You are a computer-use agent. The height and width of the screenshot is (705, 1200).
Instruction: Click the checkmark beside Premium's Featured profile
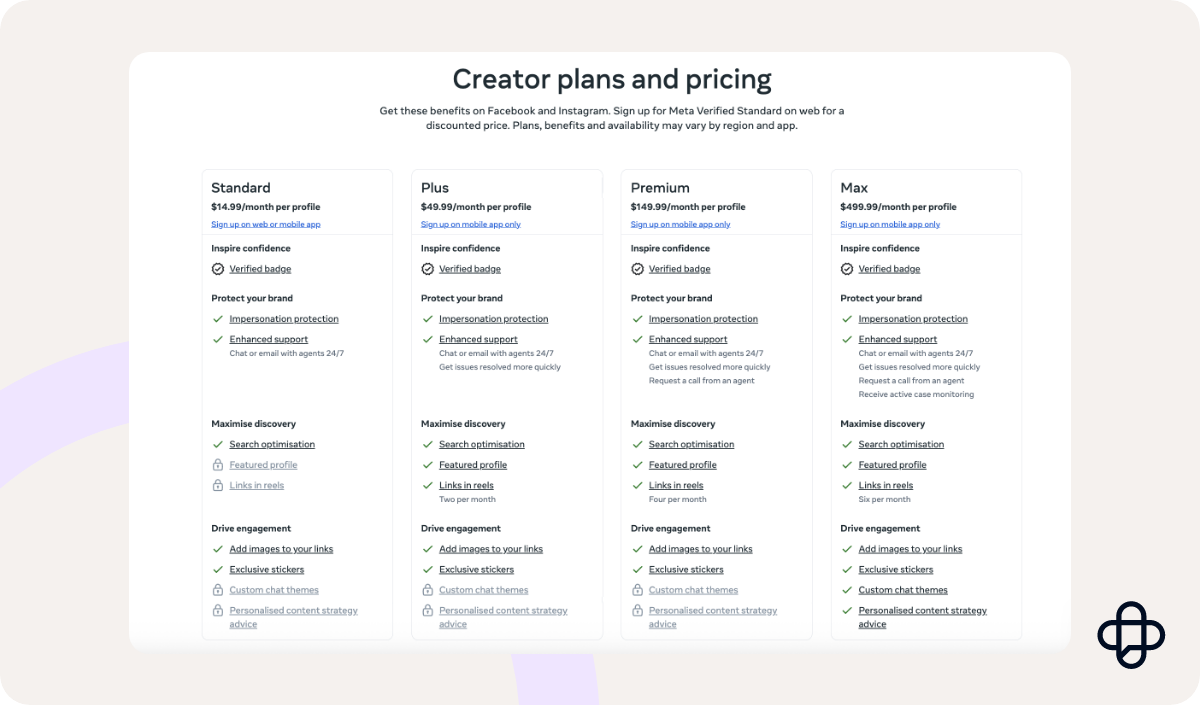click(638, 465)
